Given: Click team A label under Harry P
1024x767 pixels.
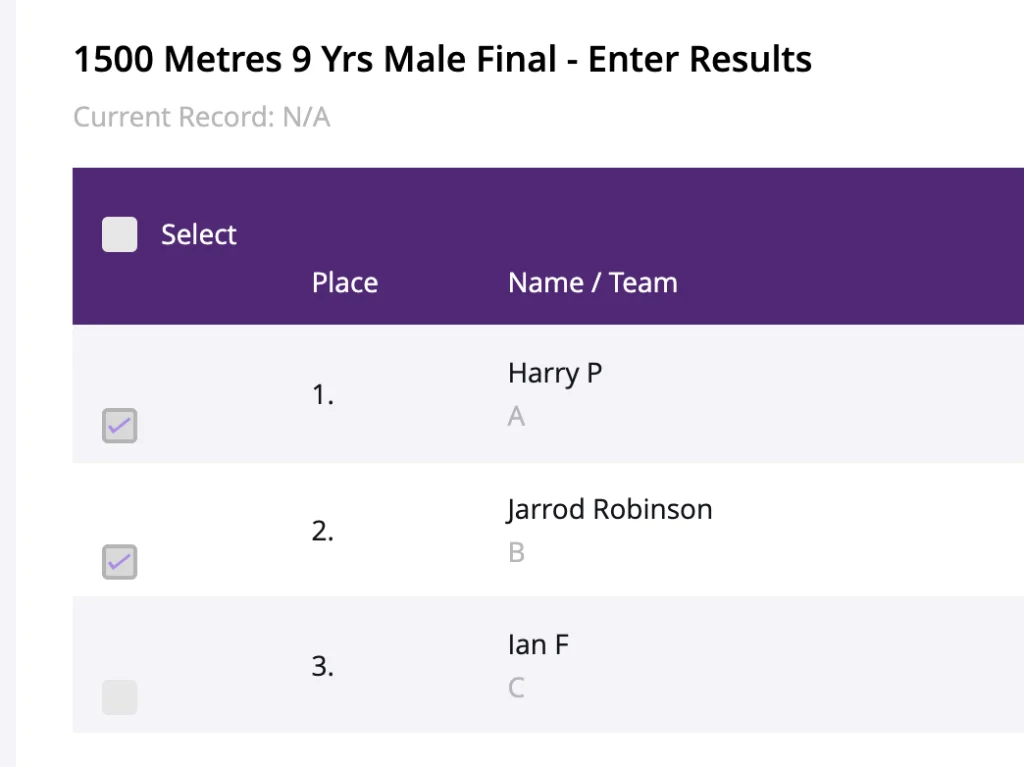Looking at the screenshot, I should coord(516,416).
